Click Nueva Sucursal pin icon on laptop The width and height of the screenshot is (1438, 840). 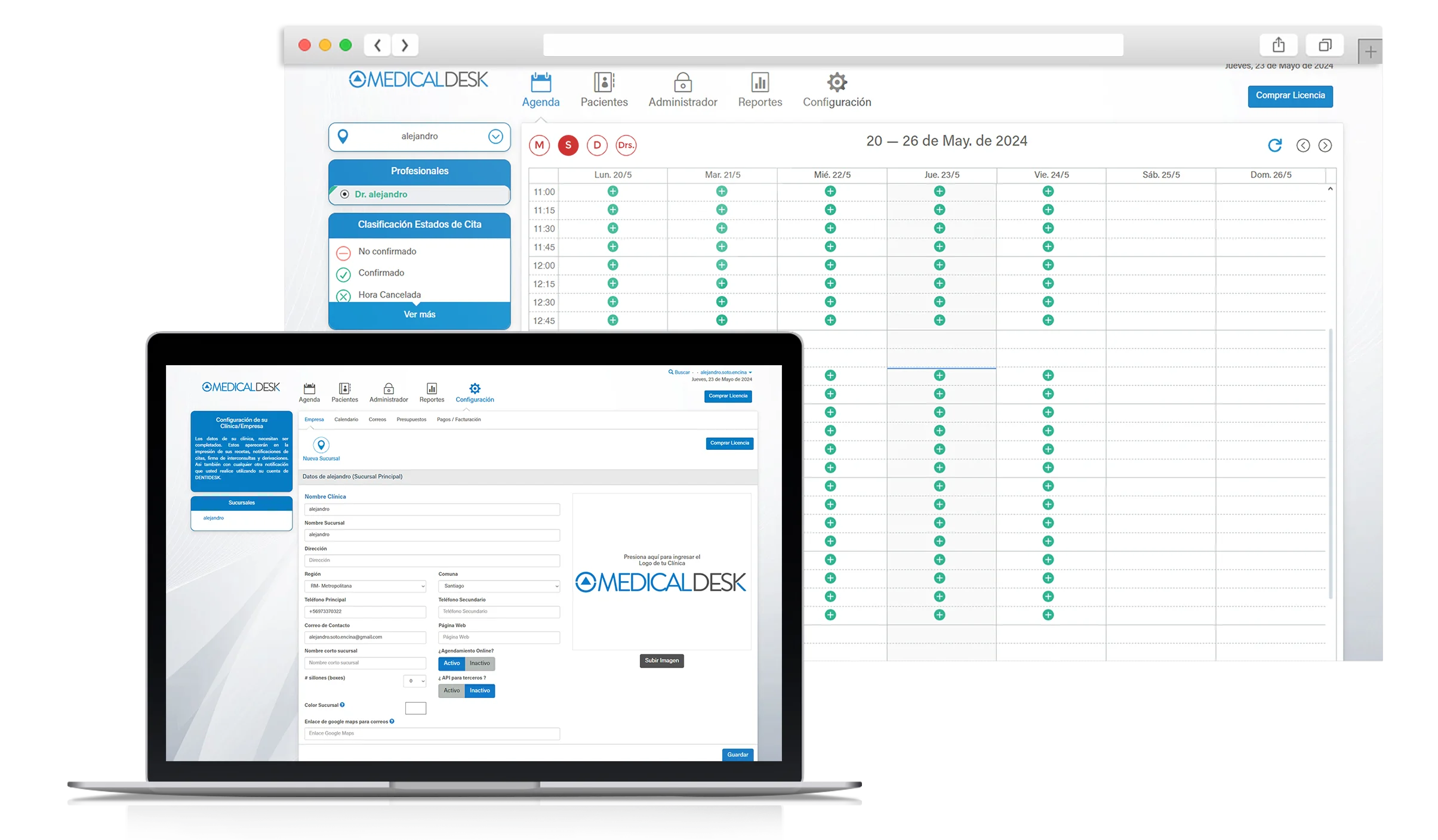[x=321, y=445]
